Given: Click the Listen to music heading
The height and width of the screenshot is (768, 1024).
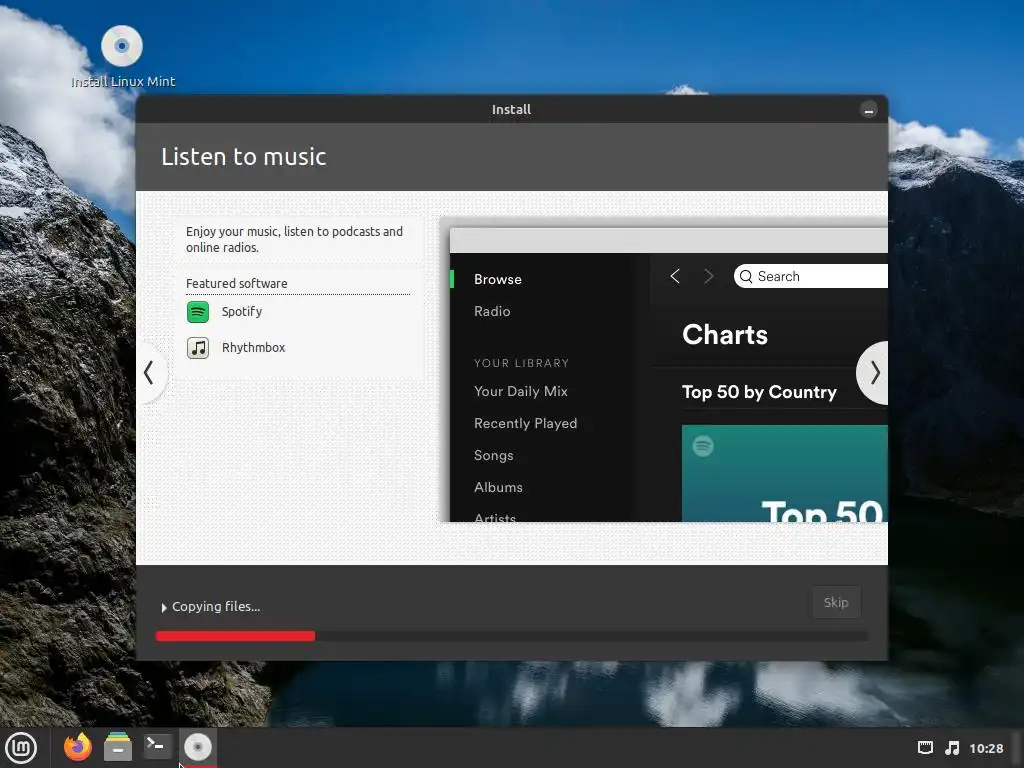Looking at the screenshot, I should click(x=244, y=157).
